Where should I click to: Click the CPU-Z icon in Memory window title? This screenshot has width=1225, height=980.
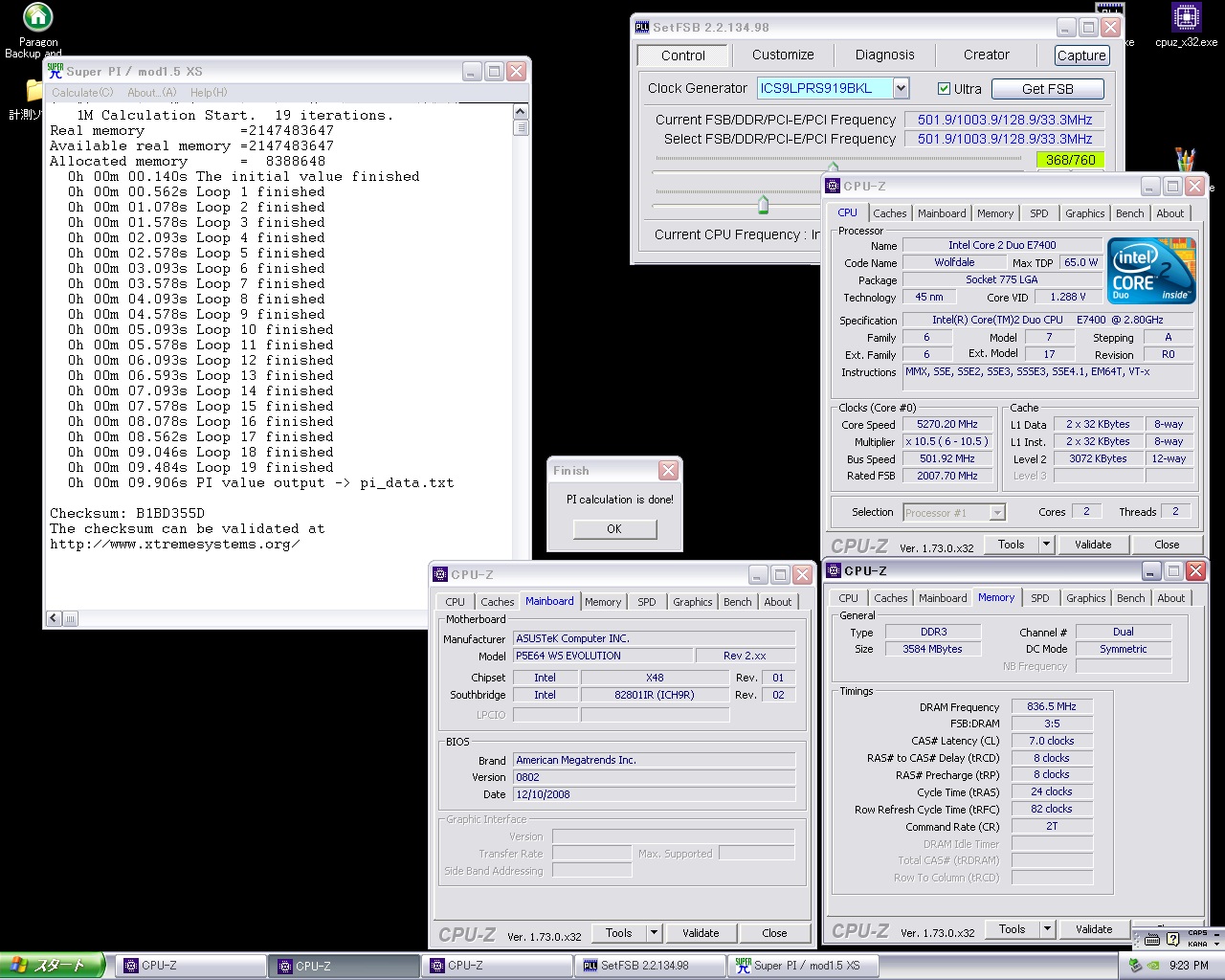(x=835, y=570)
